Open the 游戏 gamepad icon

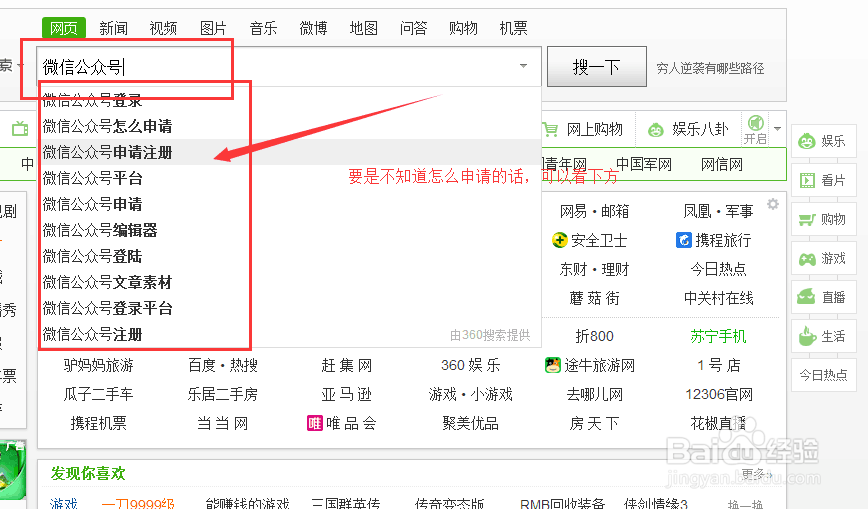807,259
